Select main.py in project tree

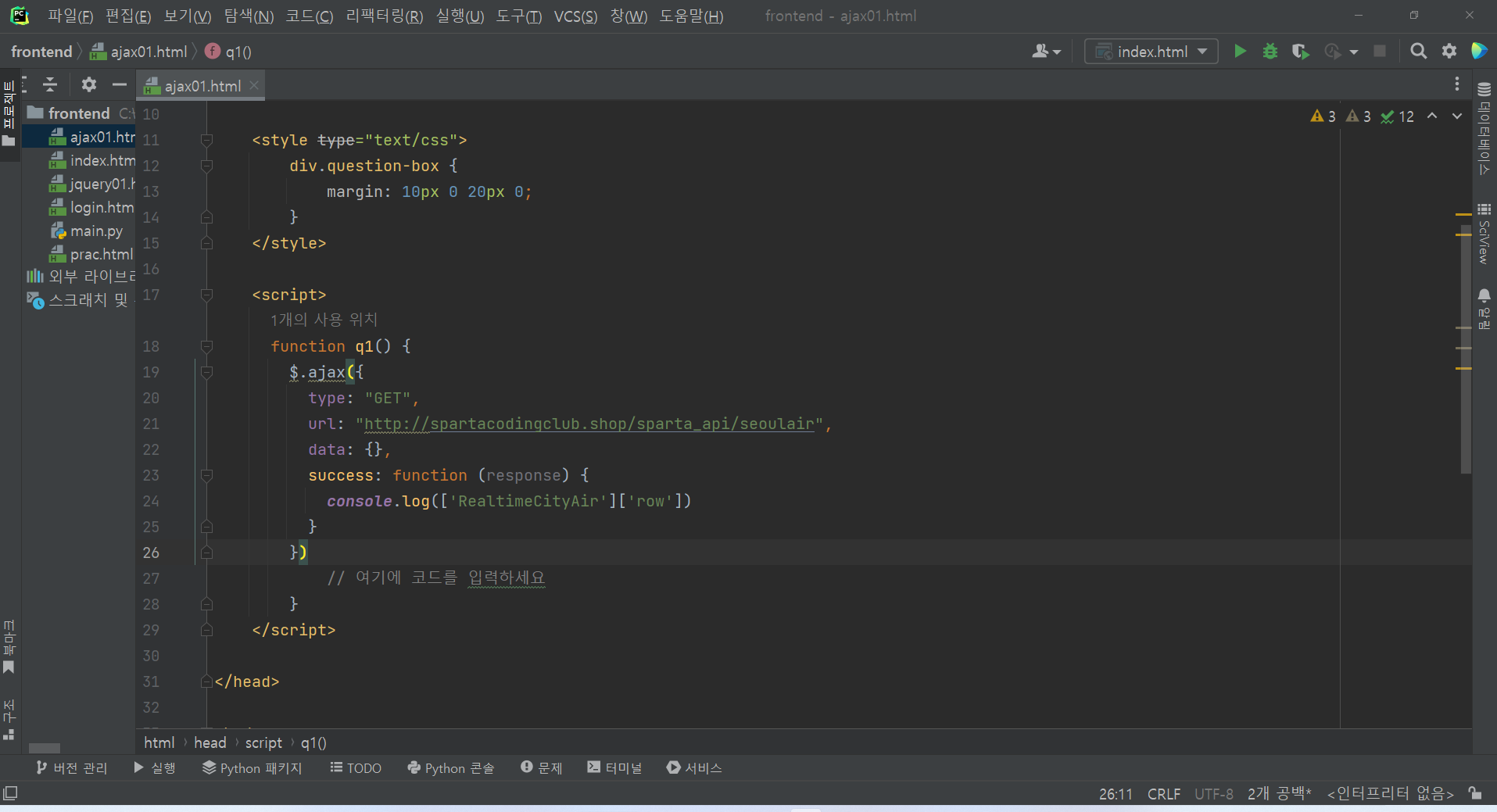pyautogui.click(x=88, y=231)
